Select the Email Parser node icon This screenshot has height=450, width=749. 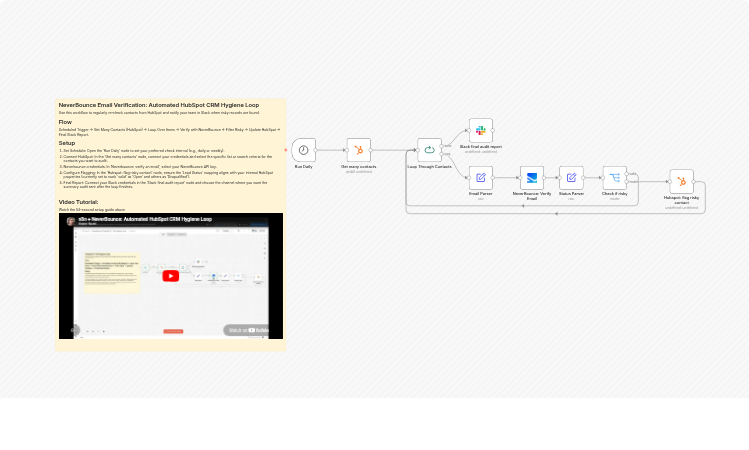481,177
